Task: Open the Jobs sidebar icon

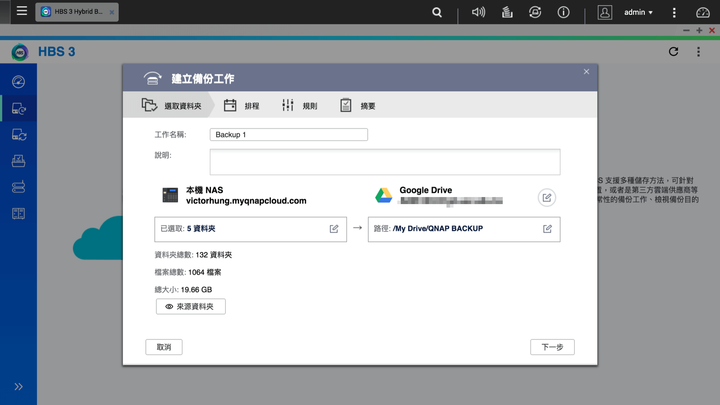Action: 18,161
